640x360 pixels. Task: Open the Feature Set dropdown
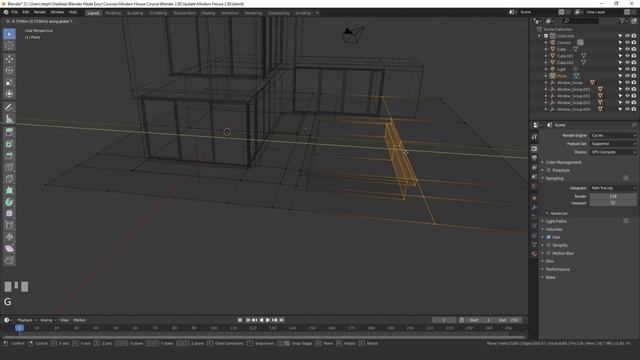(x=613, y=144)
